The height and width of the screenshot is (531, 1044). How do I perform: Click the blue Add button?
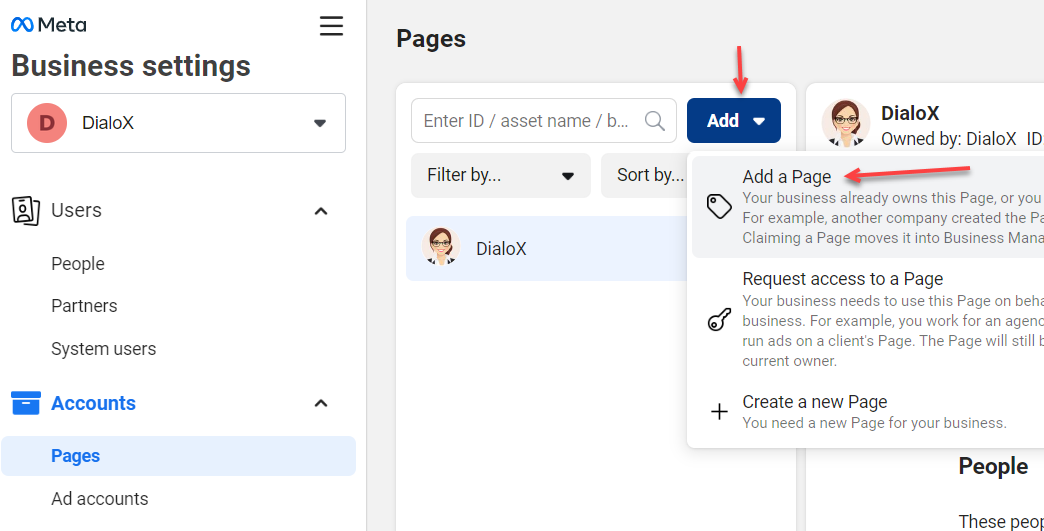coord(734,121)
